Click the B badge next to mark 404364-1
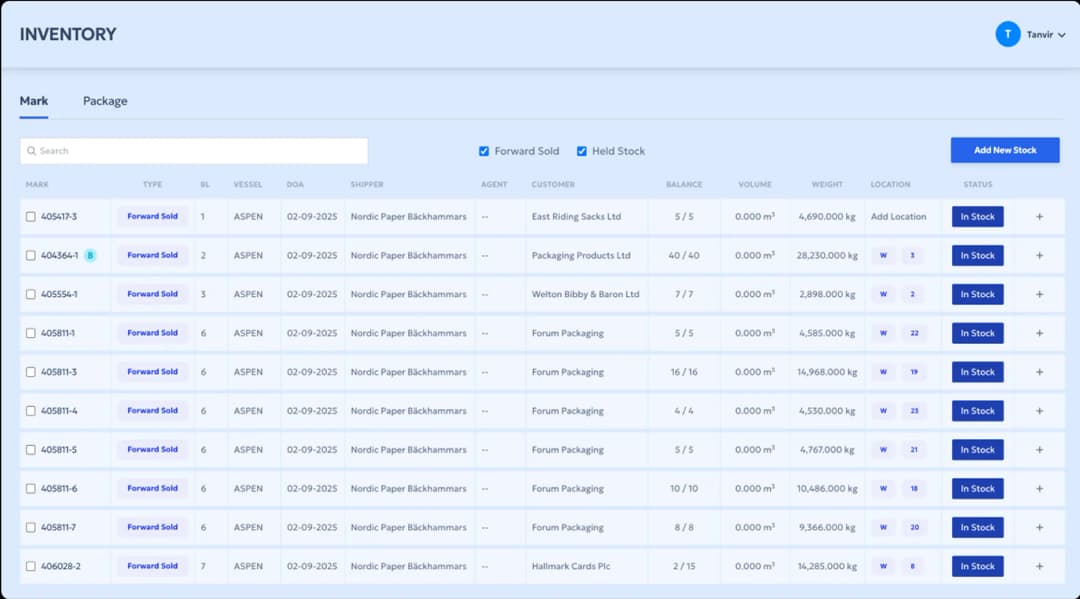The image size is (1080, 599). 90,255
